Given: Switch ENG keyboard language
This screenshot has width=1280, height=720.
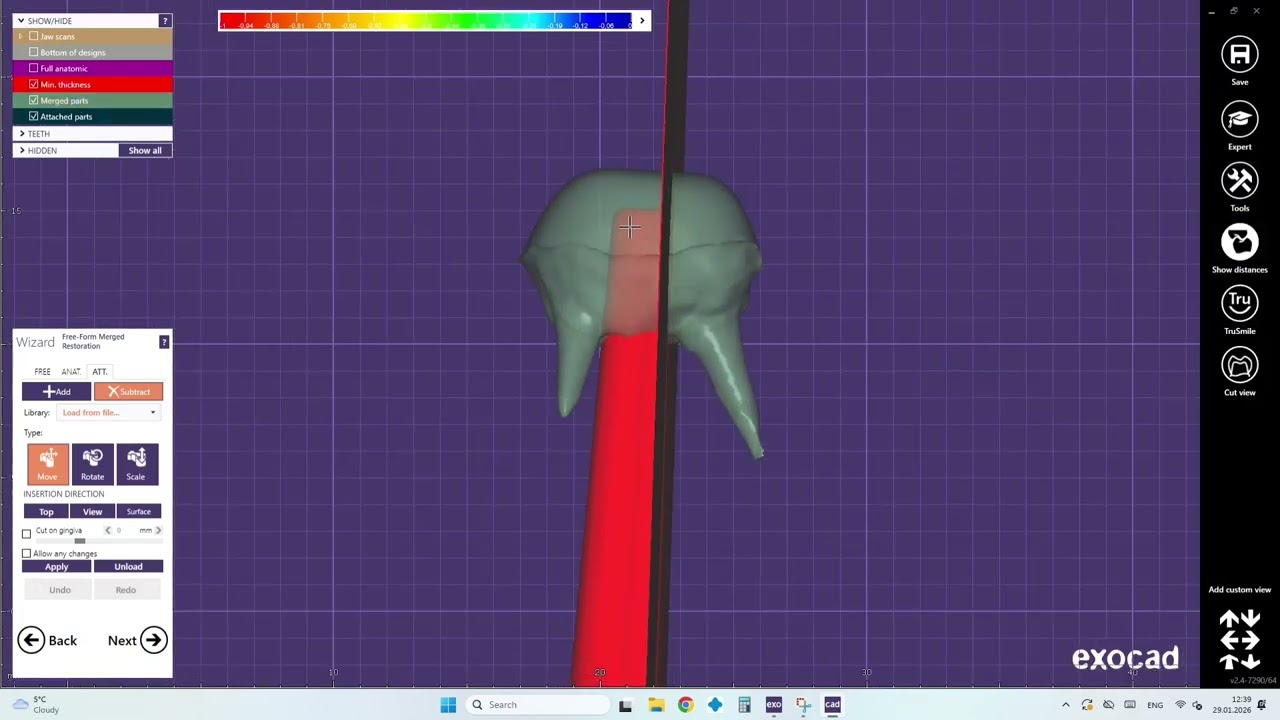Looking at the screenshot, I should tap(1155, 705).
